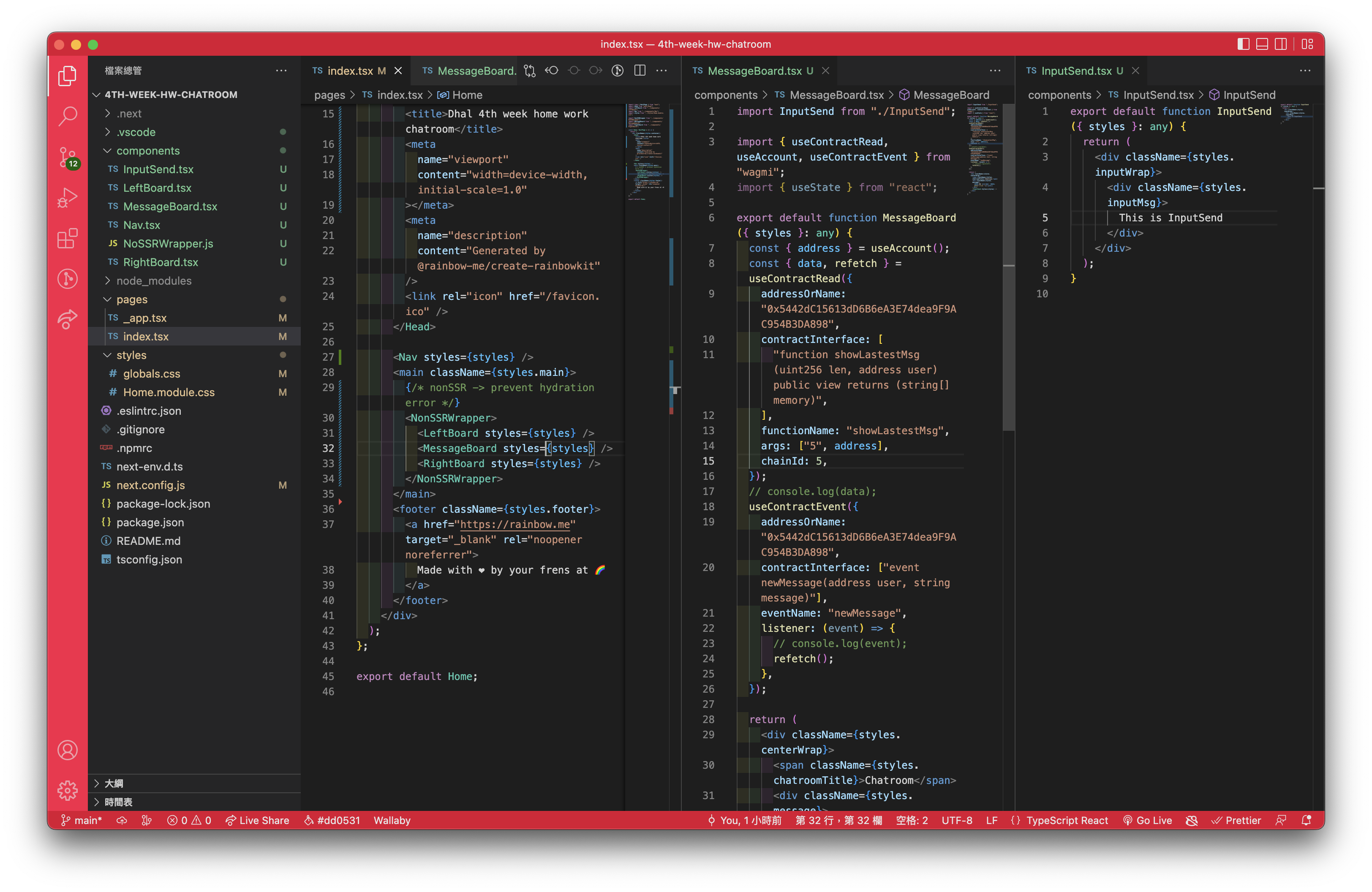1372x892 pixels.
Task: Click Go Live in status bar
Action: click(1147, 820)
